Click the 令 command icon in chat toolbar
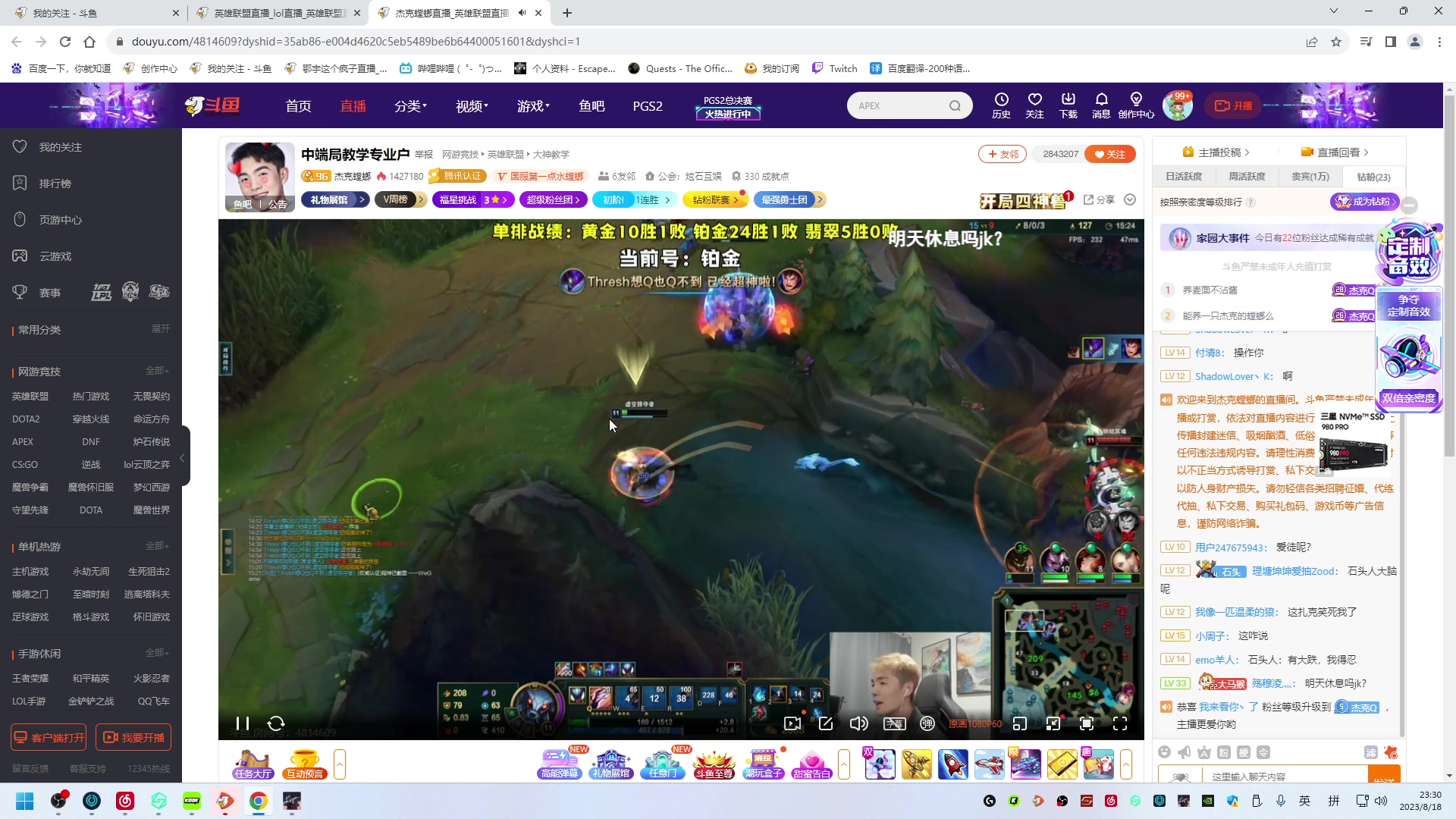This screenshot has width=1456, height=819. click(x=1263, y=752)
